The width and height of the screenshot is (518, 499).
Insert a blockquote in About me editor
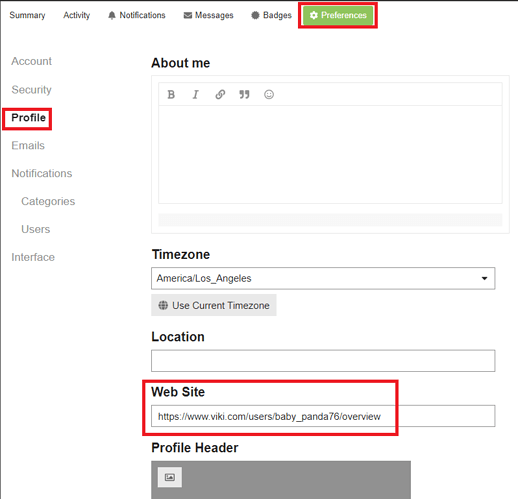pyautogui.click(x=244, y=95)
